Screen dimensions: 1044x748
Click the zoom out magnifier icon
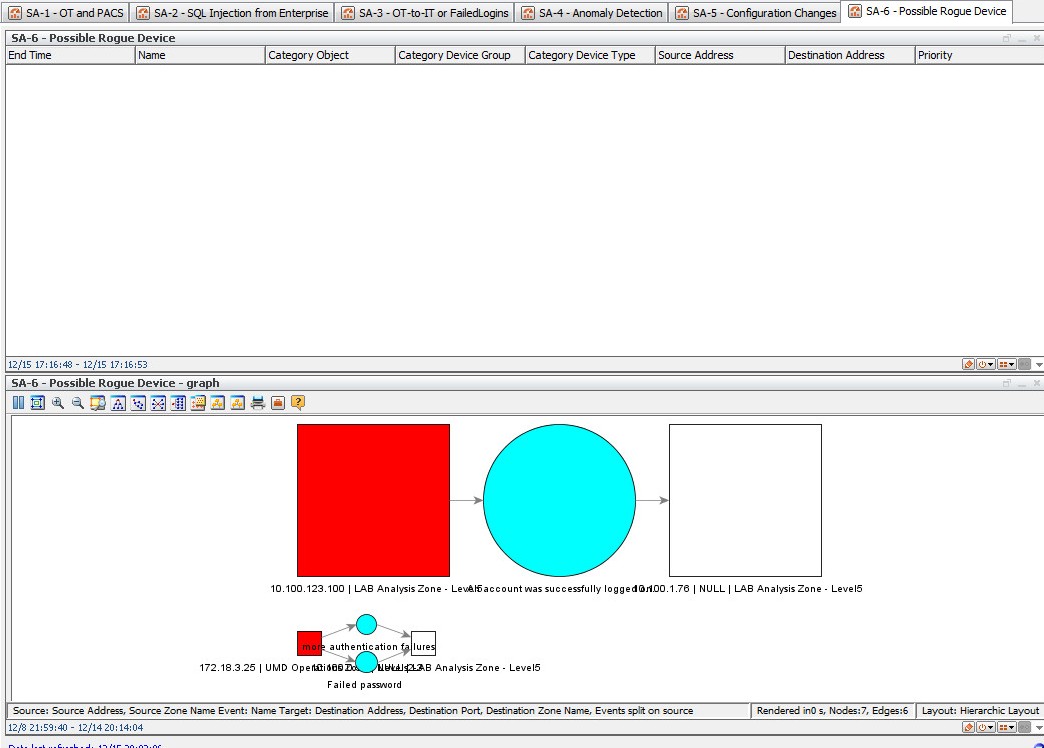click(78, 403)
